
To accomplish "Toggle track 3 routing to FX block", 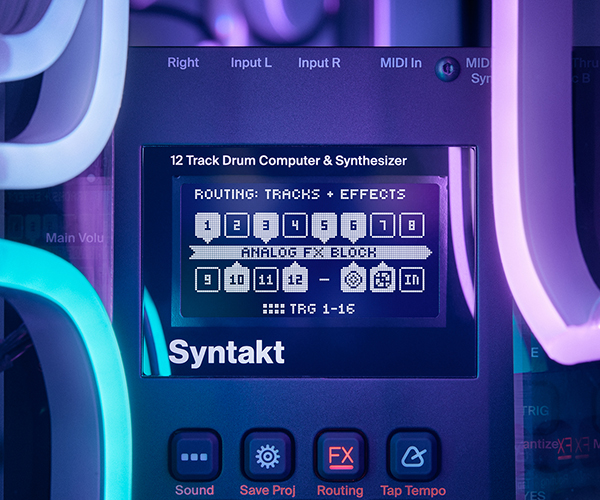I will point(266,227).
